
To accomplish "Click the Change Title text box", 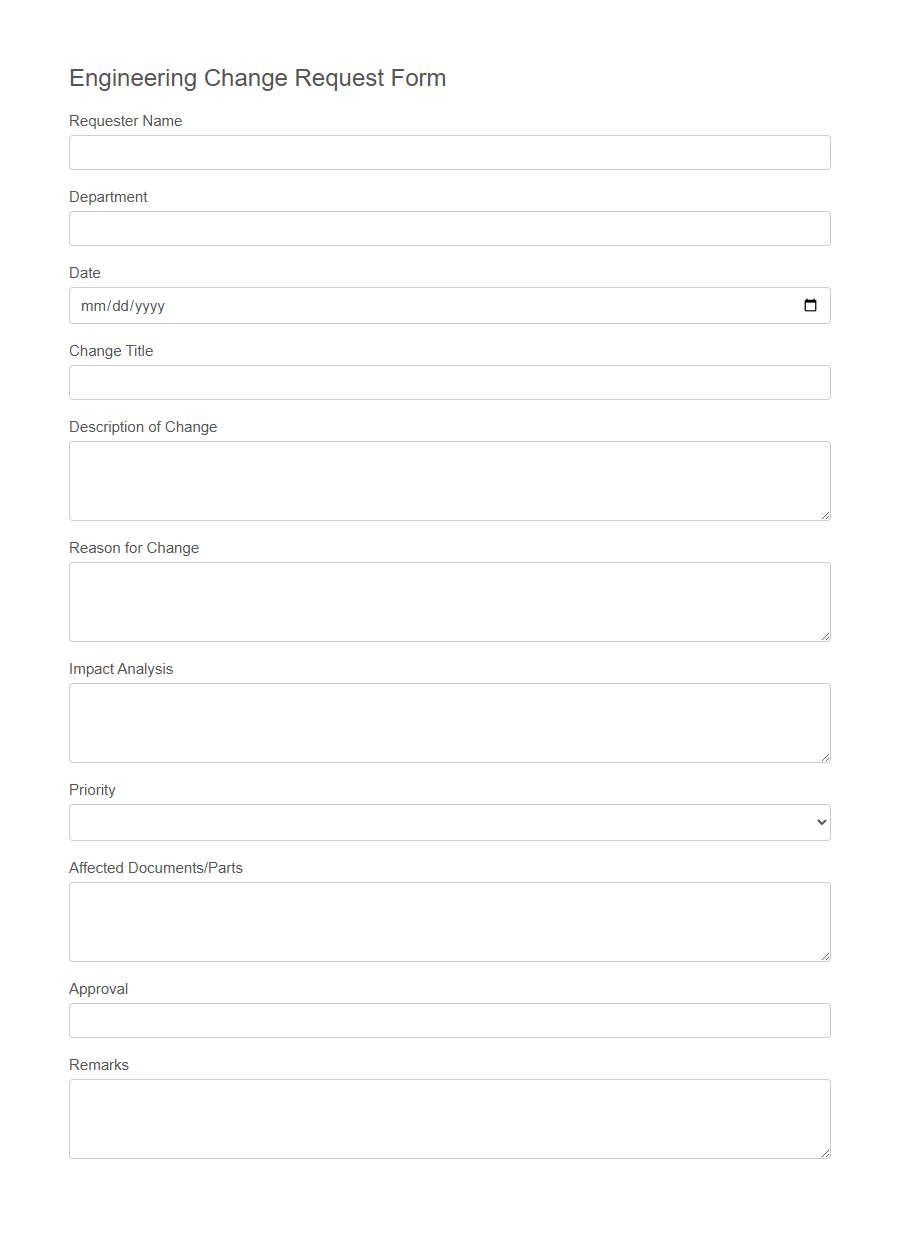I will [450, 382].
